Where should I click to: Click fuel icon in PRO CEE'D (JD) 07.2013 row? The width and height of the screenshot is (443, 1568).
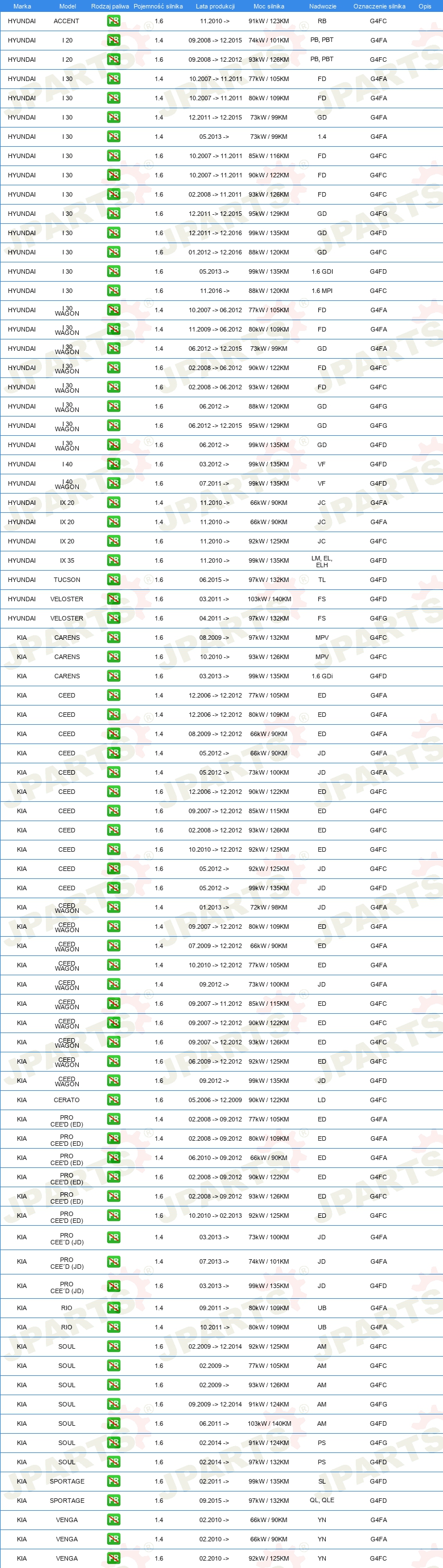(x=113, y=1261)
